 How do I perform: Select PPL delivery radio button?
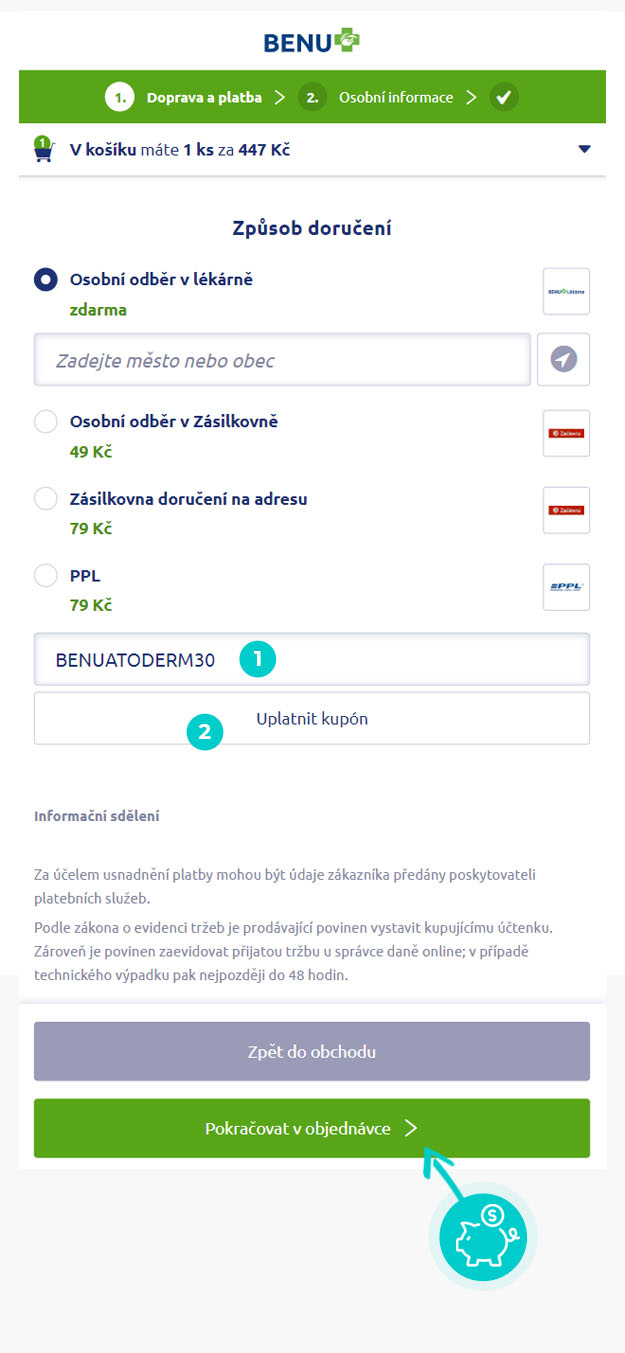click(x=46, y=576)
